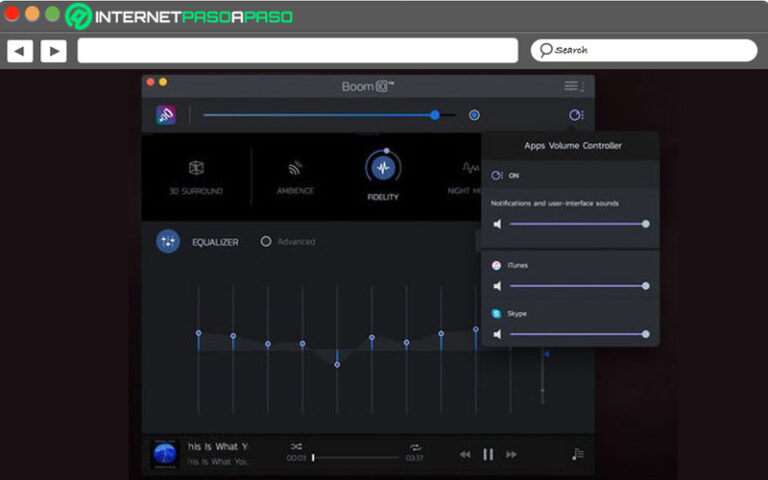The image size is (768, 480).
Task: Select the 3D Surround effect icon
Action: pyautogui.click(x=196, y=169)
